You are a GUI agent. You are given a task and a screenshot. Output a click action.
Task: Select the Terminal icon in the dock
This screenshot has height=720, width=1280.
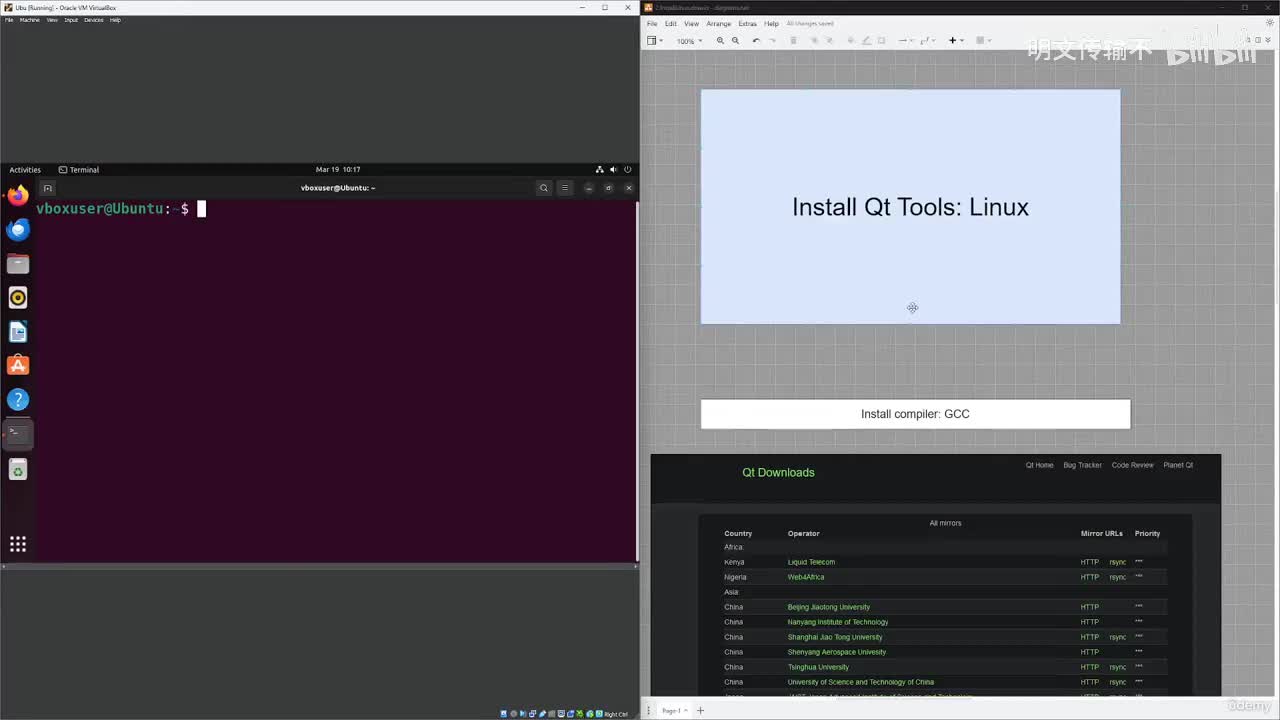click(x=18, y=434)
